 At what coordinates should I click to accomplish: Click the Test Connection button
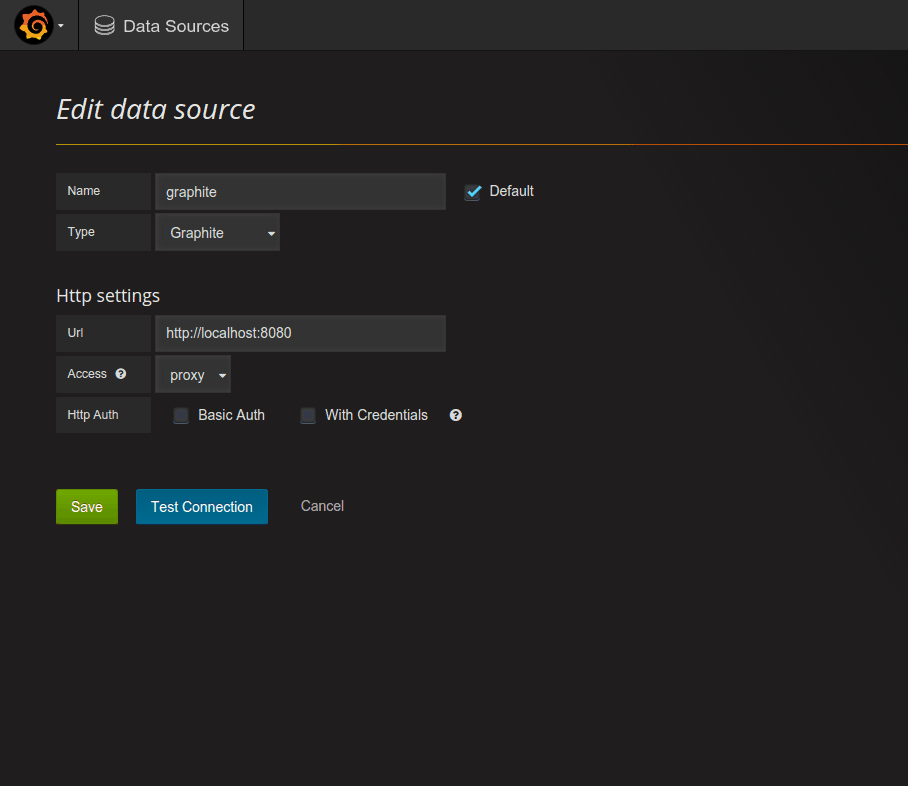tap(202, 507)
